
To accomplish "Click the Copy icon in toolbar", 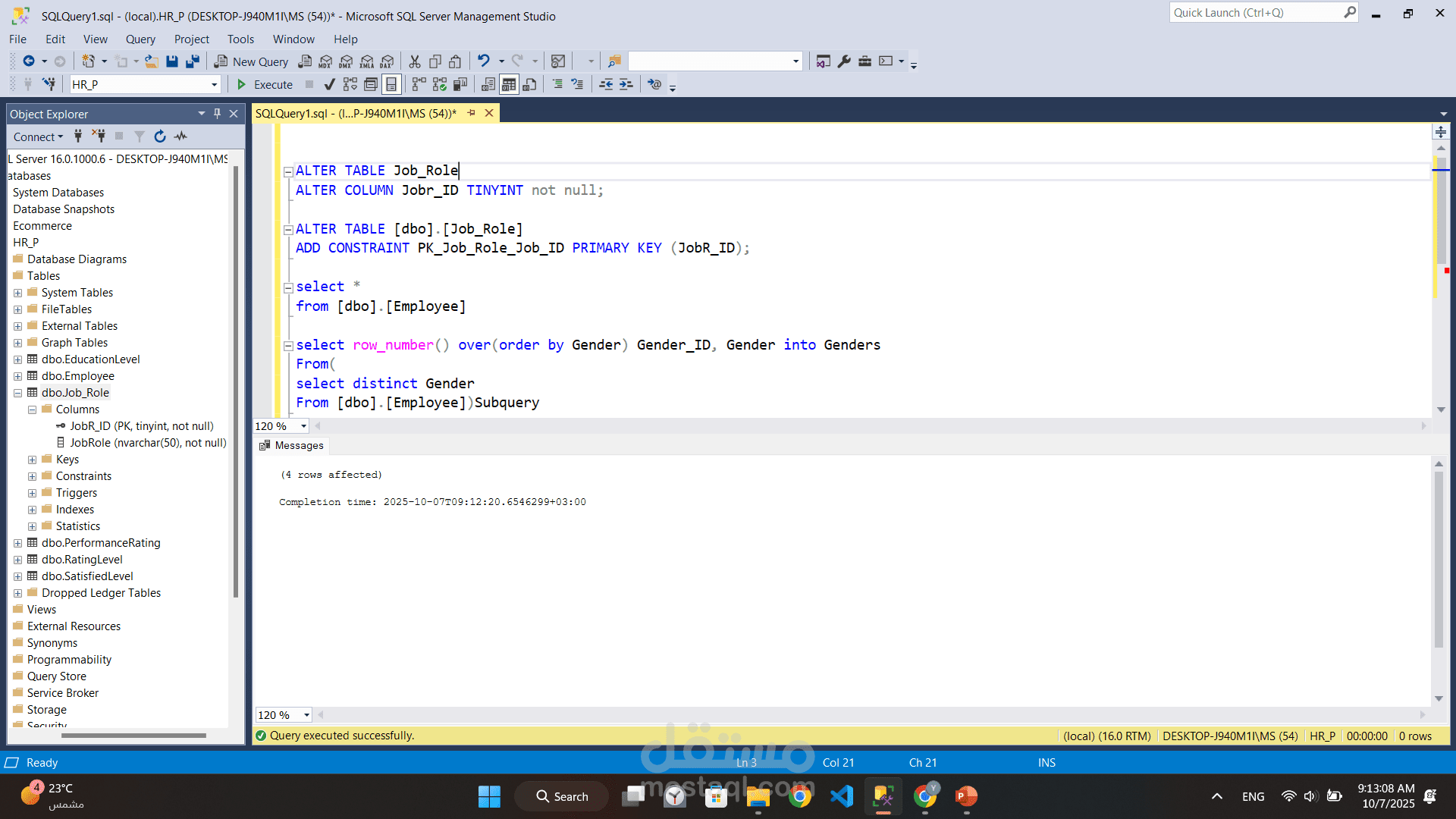I will pyautogui.click(x=435, y=61).
